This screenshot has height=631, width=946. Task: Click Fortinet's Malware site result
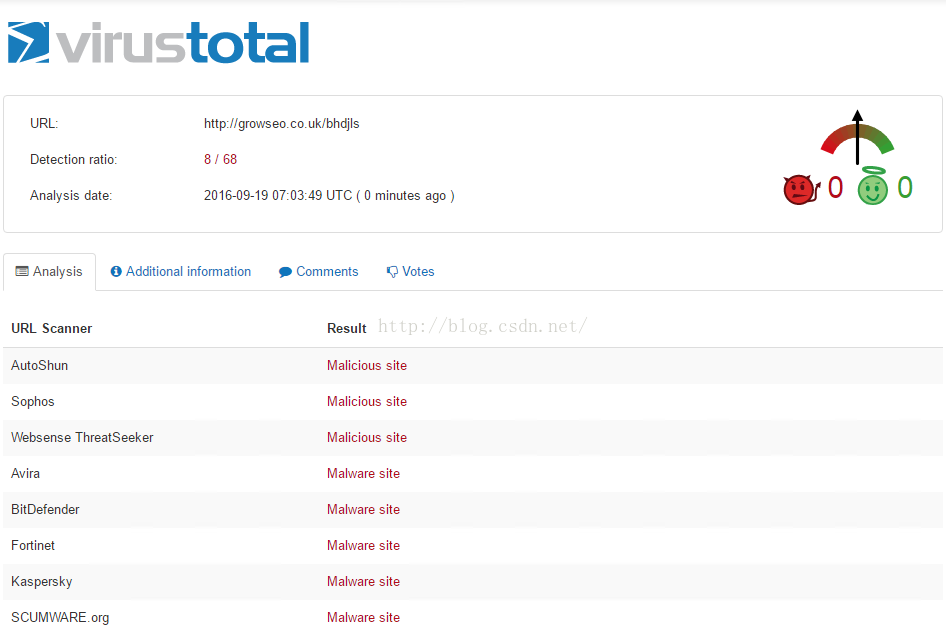click(363, 545)
